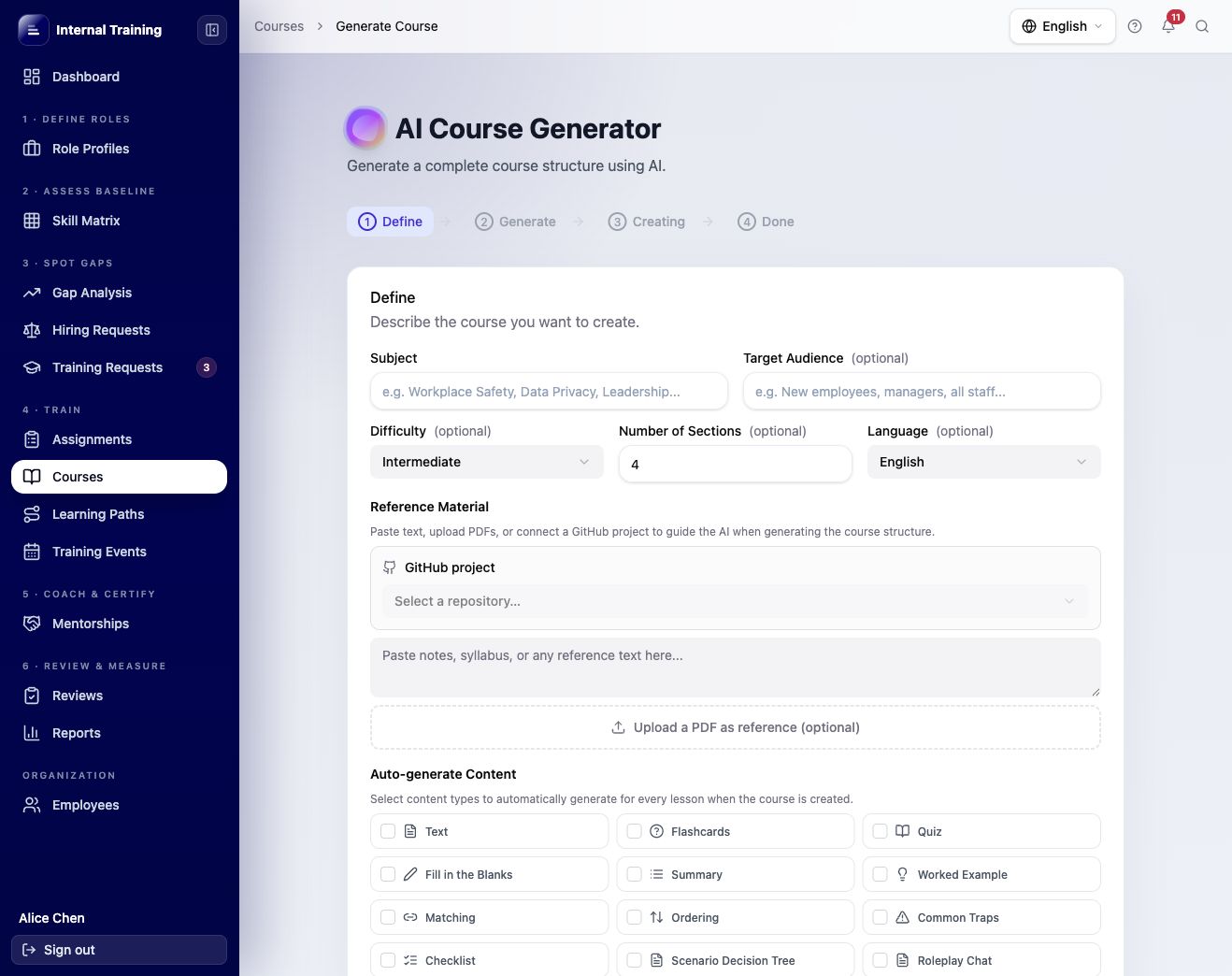Click the Alice Chen user name
Image resolution: width=1232 pixels, height=976 pixels.
51,918
